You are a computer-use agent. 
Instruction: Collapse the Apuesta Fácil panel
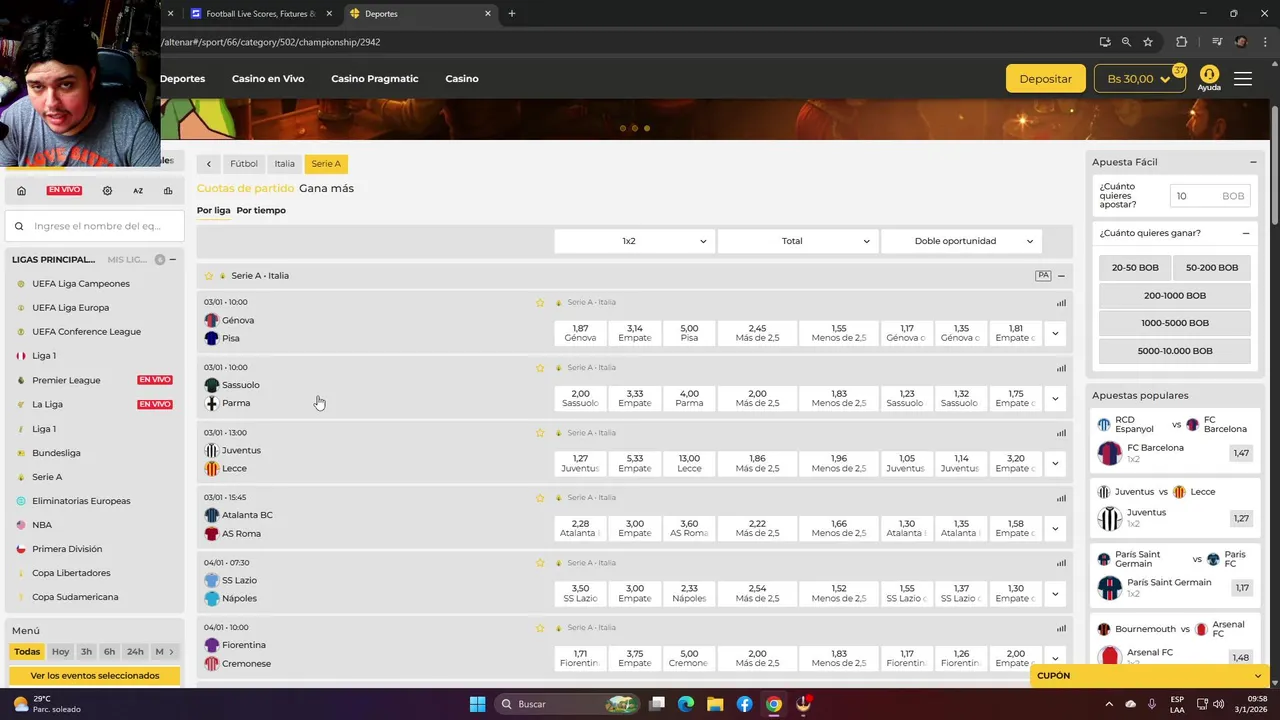point(1253,162)
